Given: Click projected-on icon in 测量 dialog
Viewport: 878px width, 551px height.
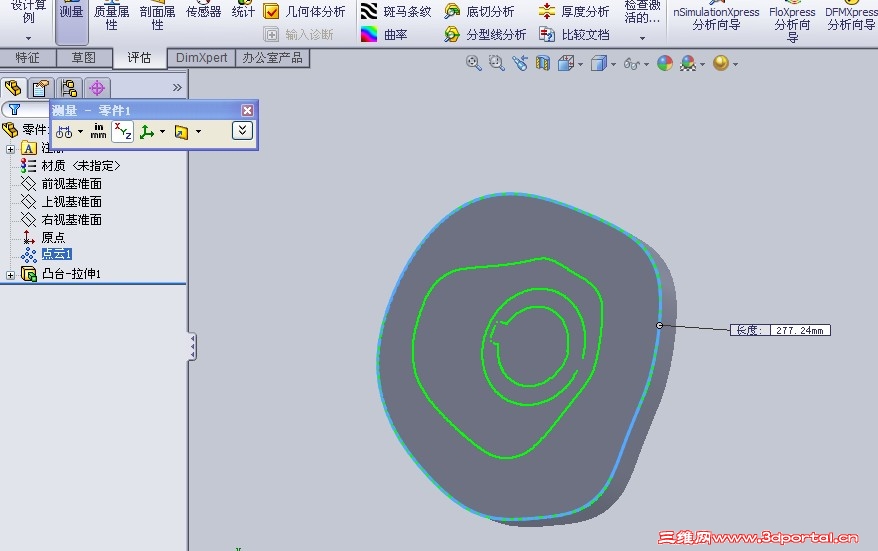Looking at the screenshot, I should pyautogui.click(x=181, y=132).
